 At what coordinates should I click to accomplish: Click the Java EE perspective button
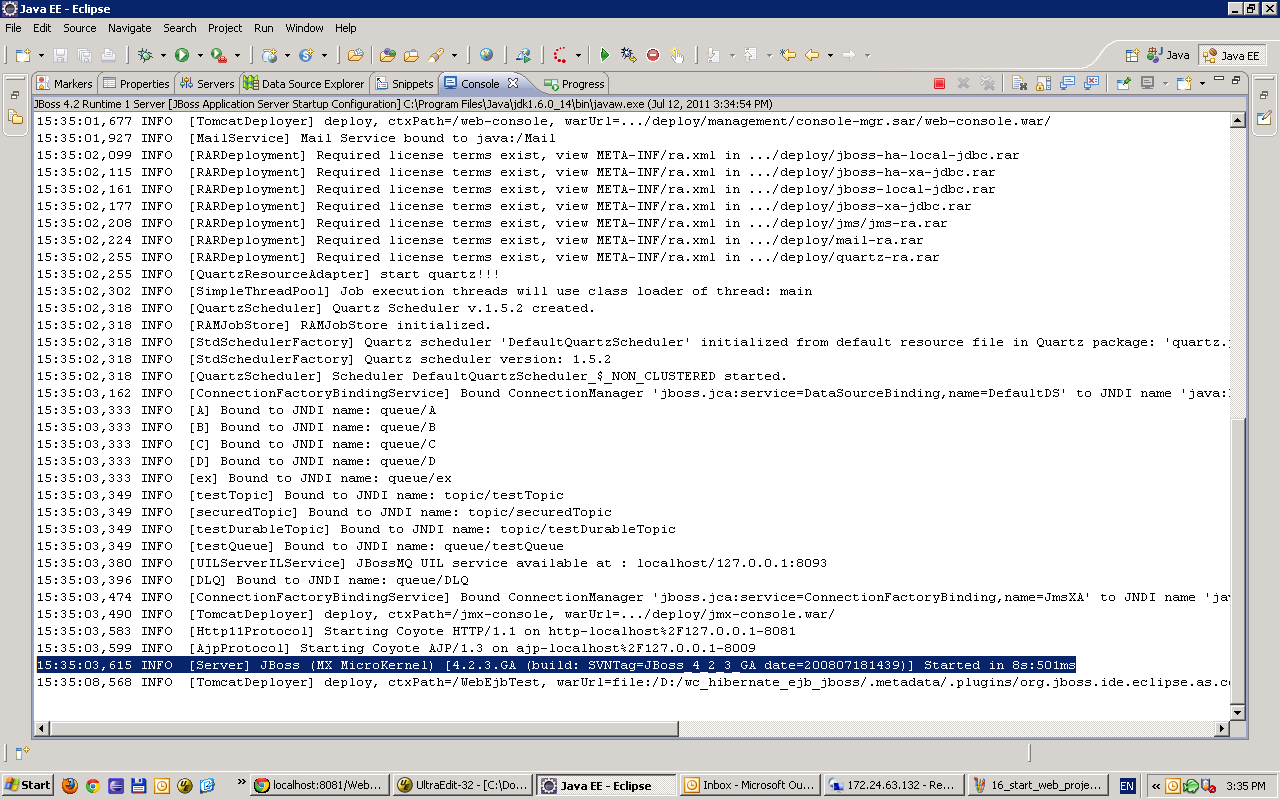(x=1232, y=55)
